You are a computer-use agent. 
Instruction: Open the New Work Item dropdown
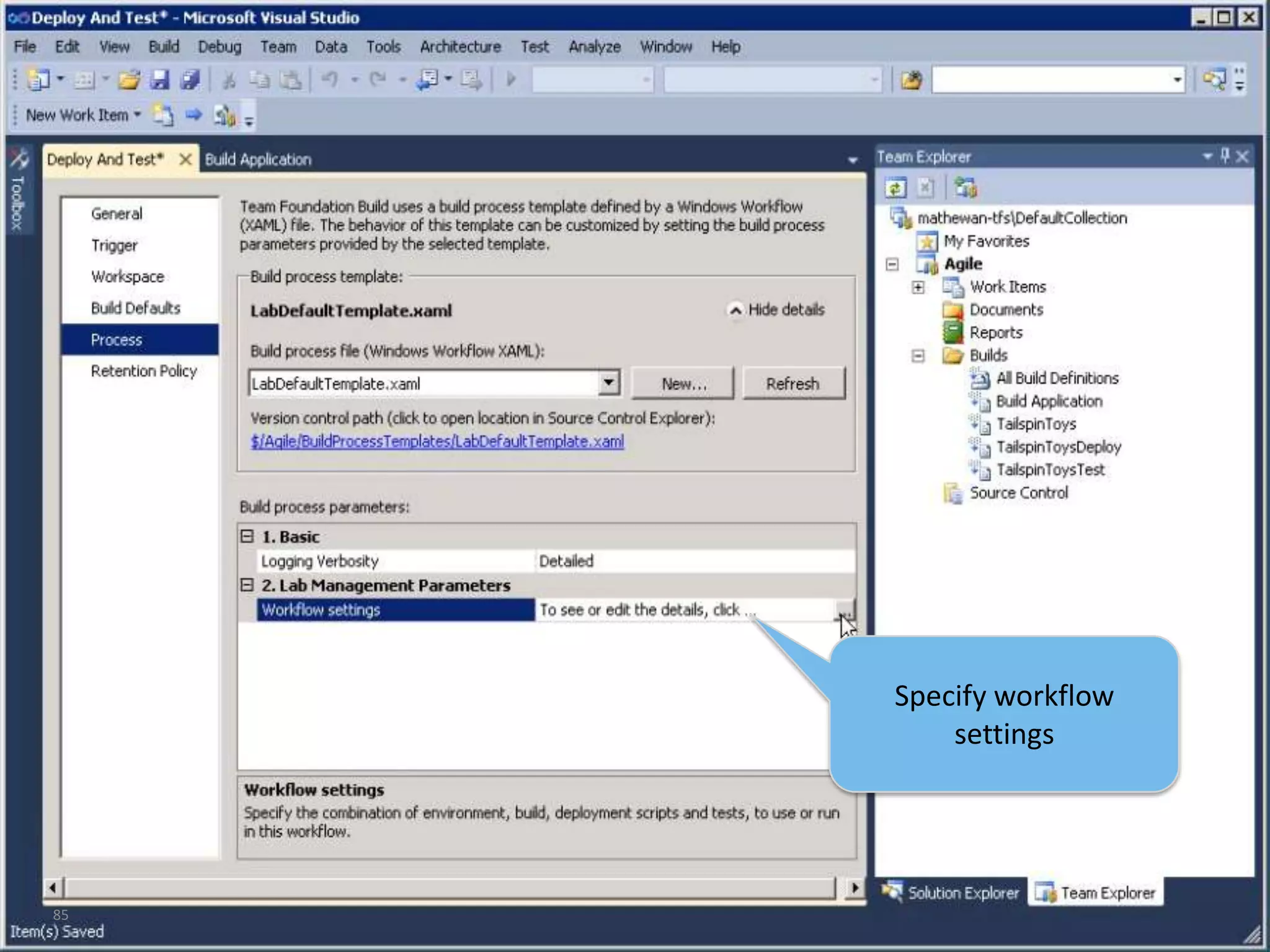pos(137,115)
